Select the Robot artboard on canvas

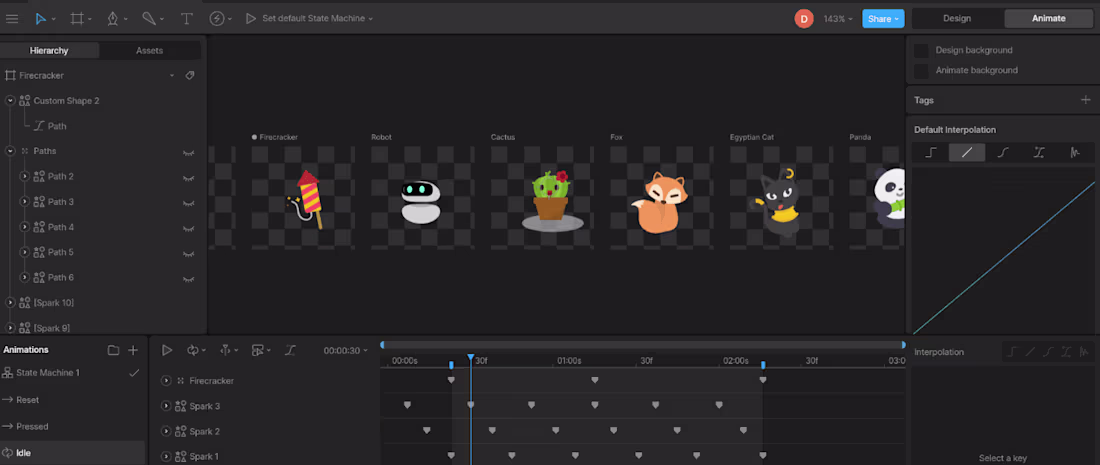422,197
